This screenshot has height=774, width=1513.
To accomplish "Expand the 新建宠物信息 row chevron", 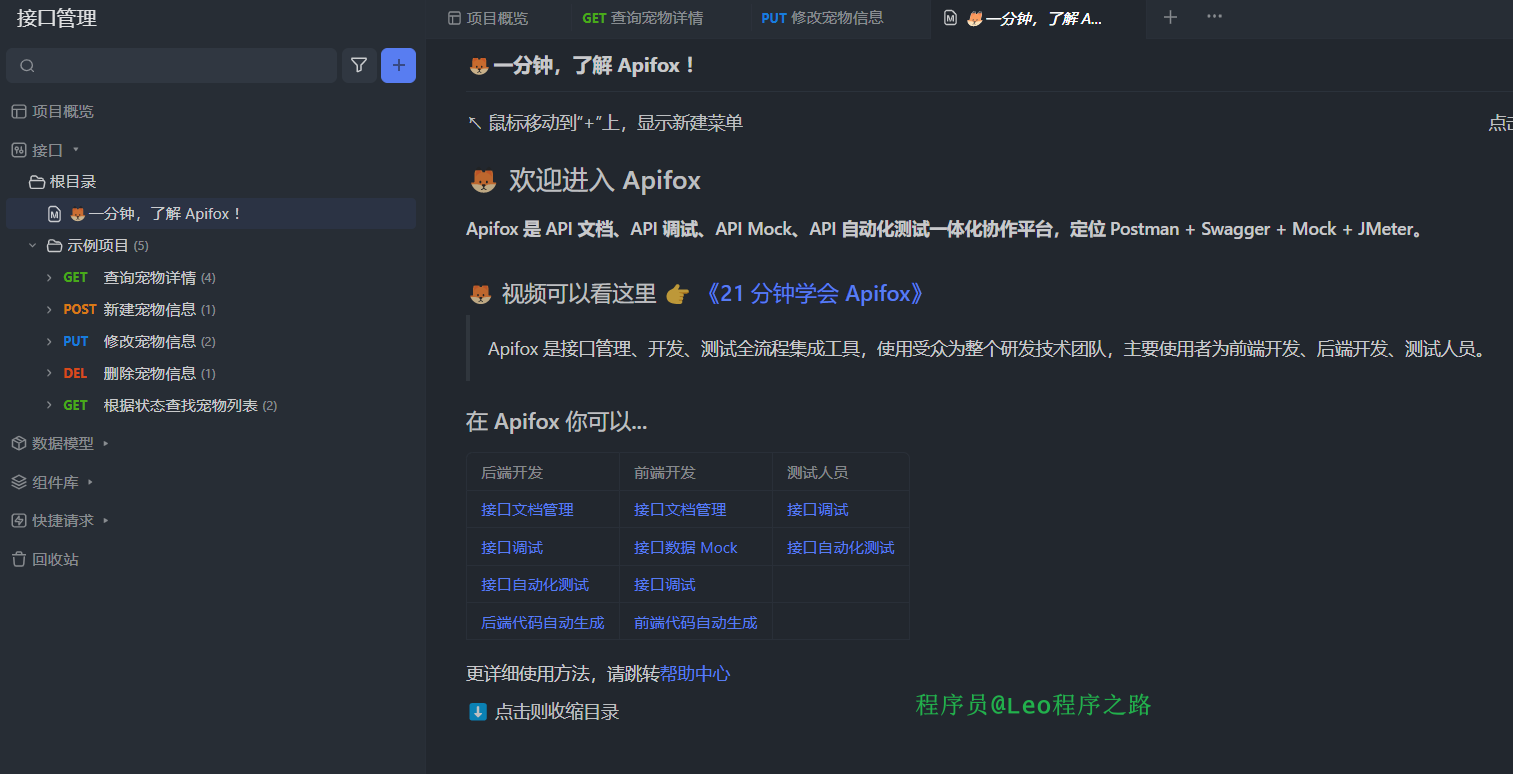I will [49, 310].
